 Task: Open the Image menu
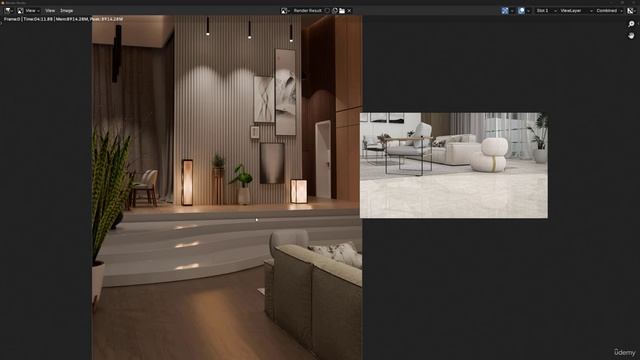coord(67,11)
